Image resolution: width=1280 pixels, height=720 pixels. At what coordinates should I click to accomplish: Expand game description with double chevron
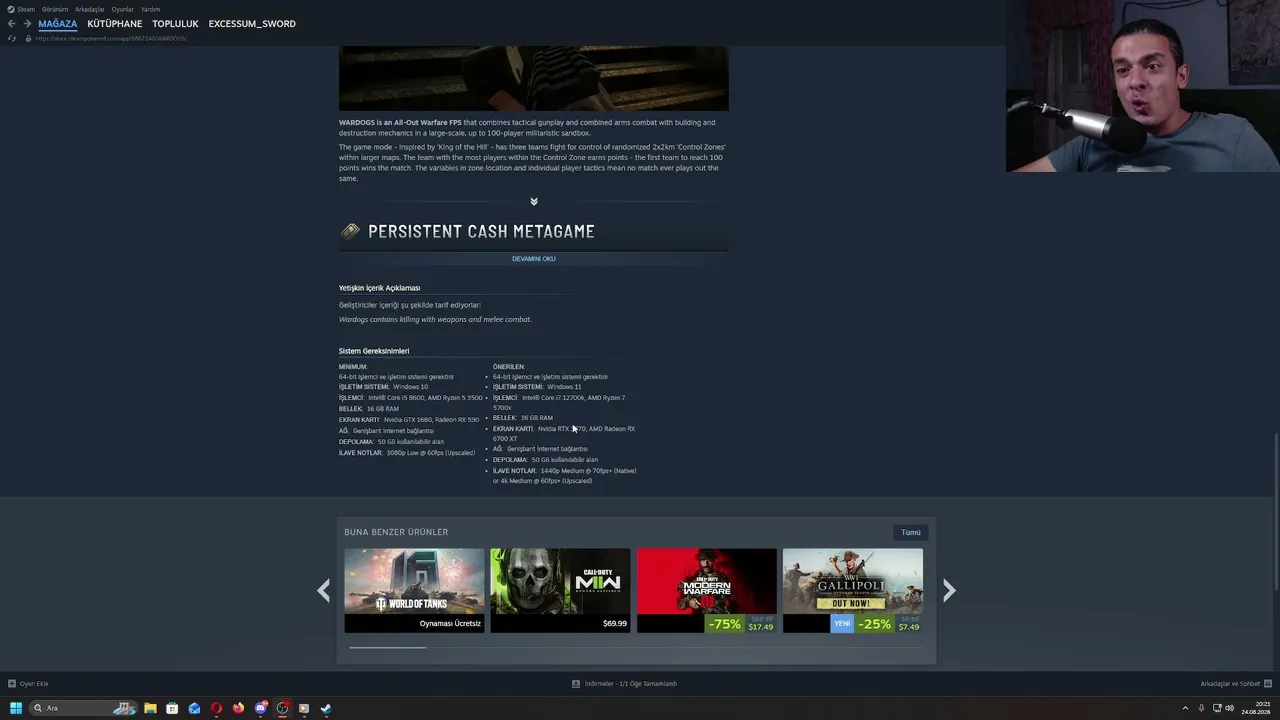click(x=534, y=202)
